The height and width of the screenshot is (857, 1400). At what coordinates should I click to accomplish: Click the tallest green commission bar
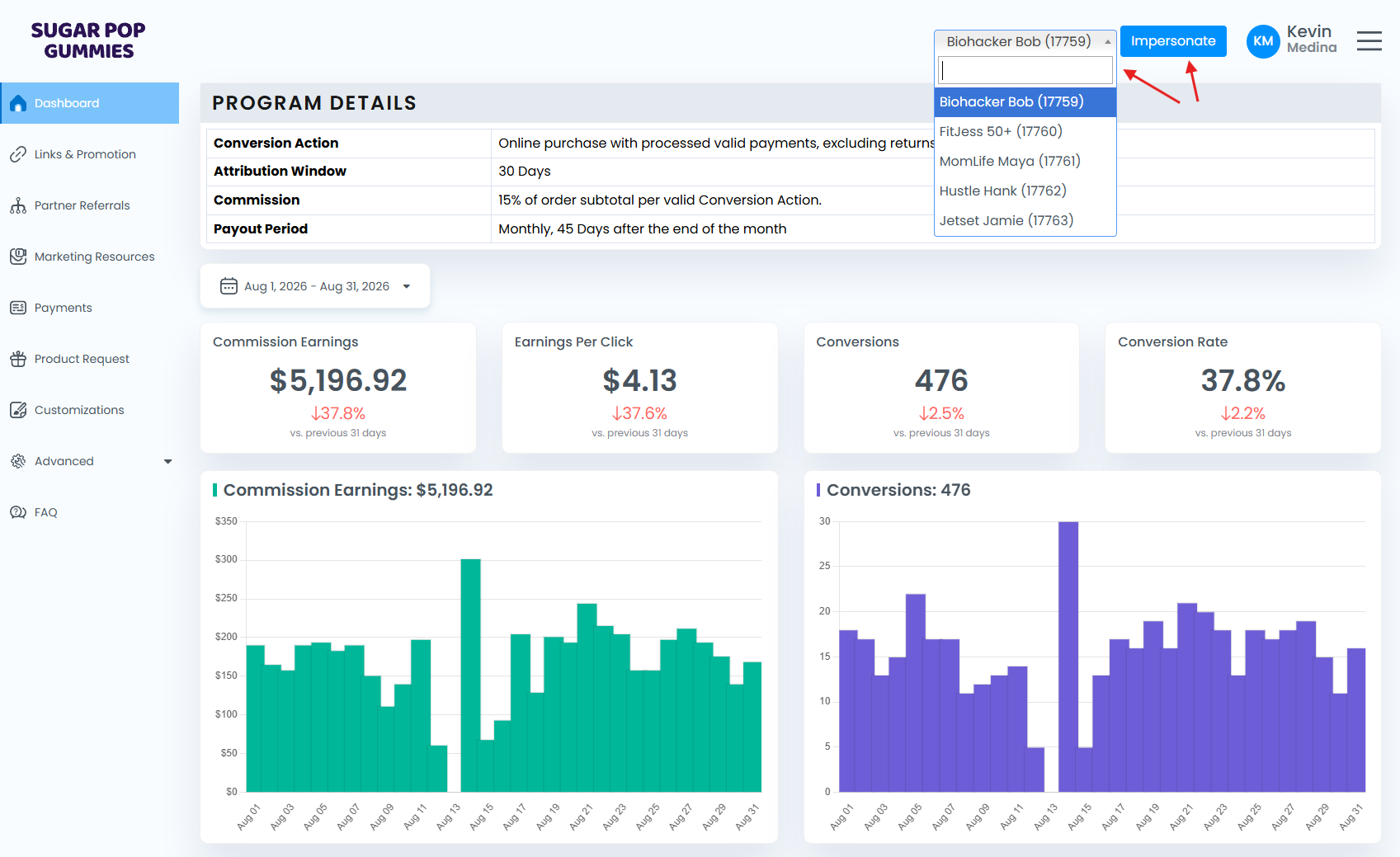470,676
